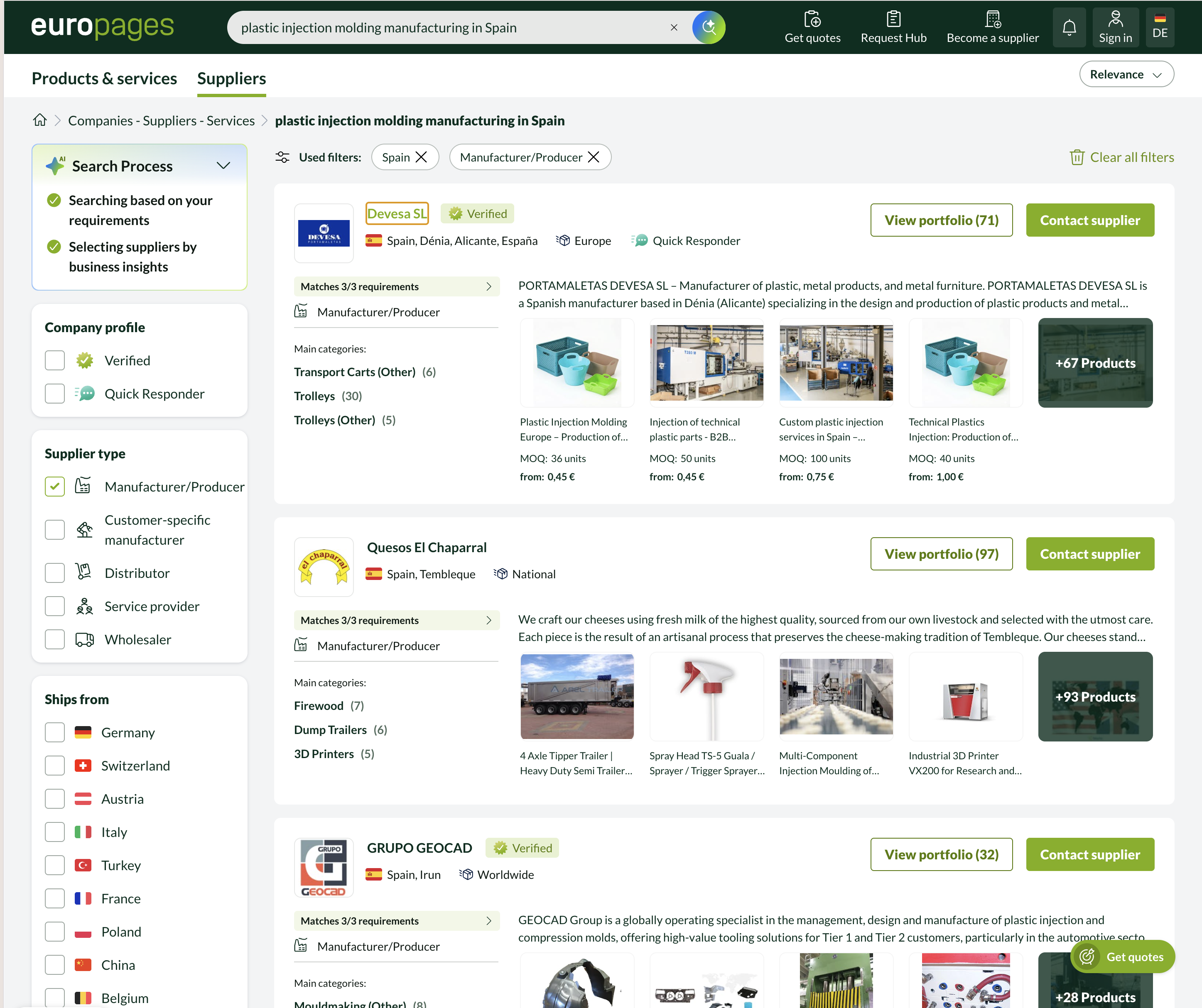Select the Suppliers tab
The width and height of the screenshot is (1202, 1008).
(231, 78)
